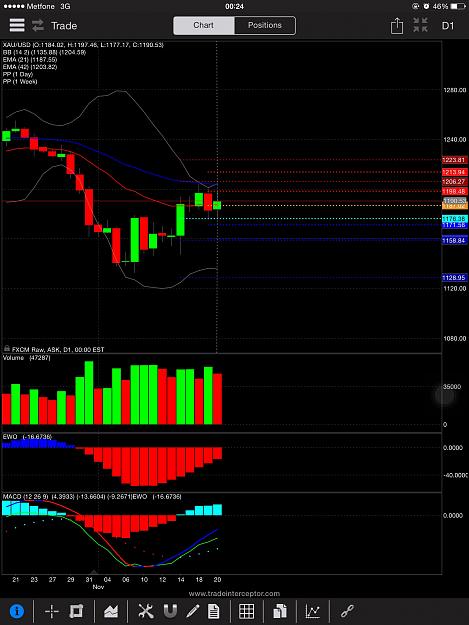
Task: Tap the blue info icon
Action: [17, 611]
